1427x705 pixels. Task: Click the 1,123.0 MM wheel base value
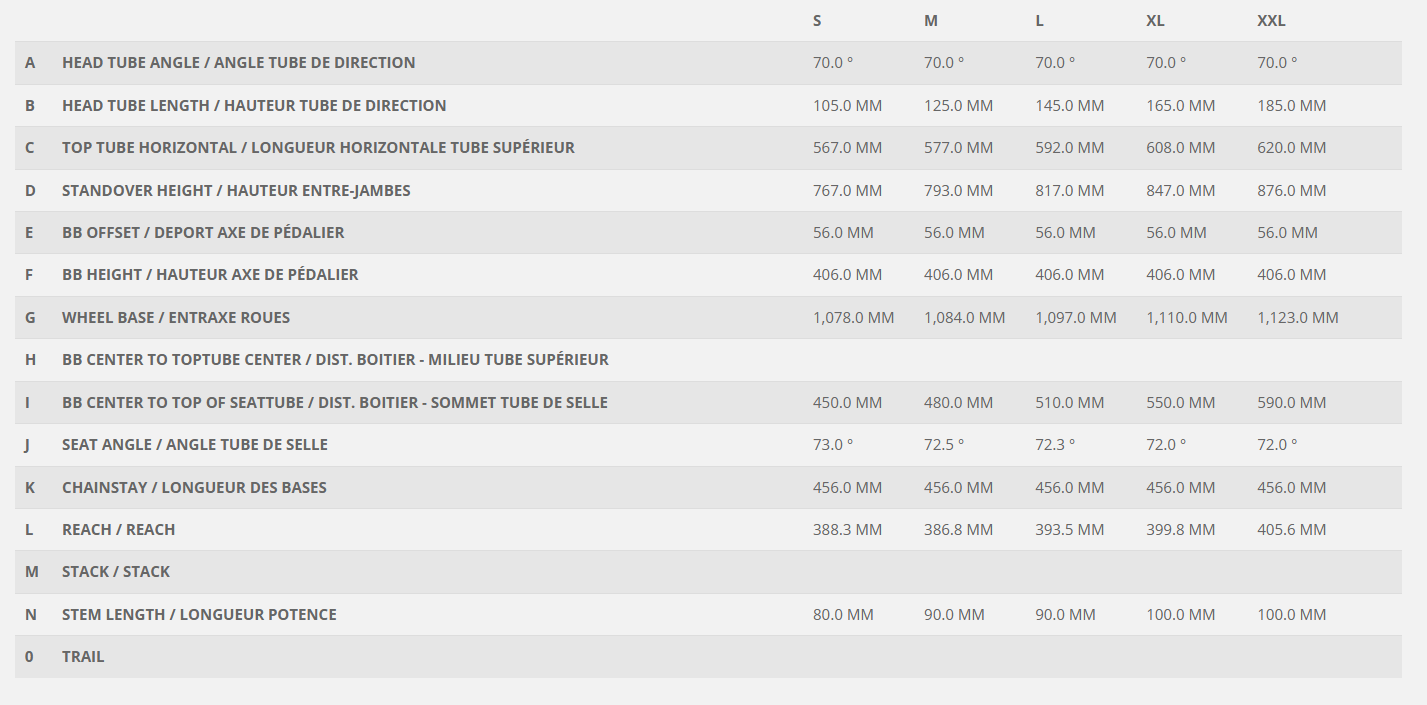pyautogui.click(x=1297, y=318)
